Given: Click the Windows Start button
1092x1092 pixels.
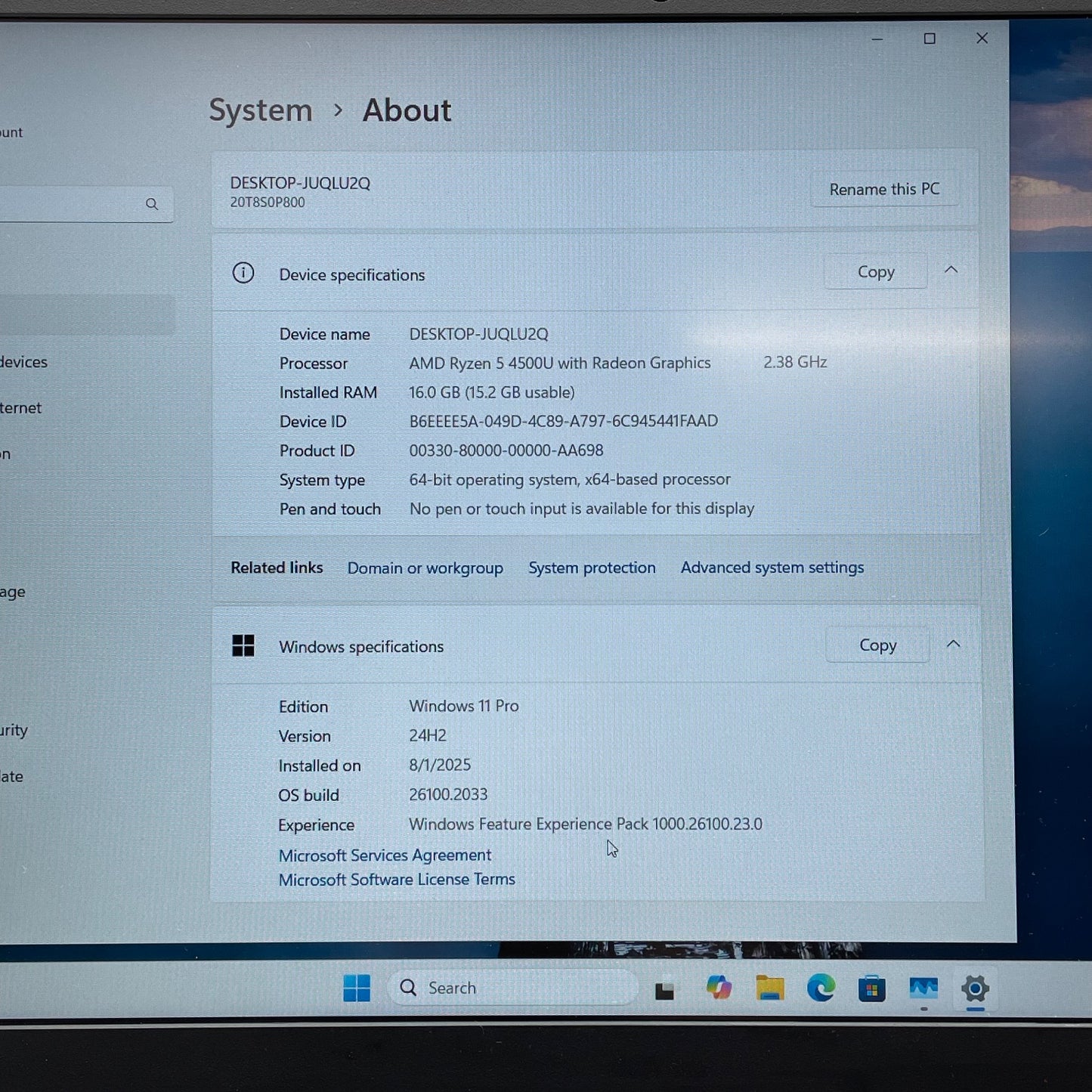Looking at the screenshot, I should coord(357,988).
